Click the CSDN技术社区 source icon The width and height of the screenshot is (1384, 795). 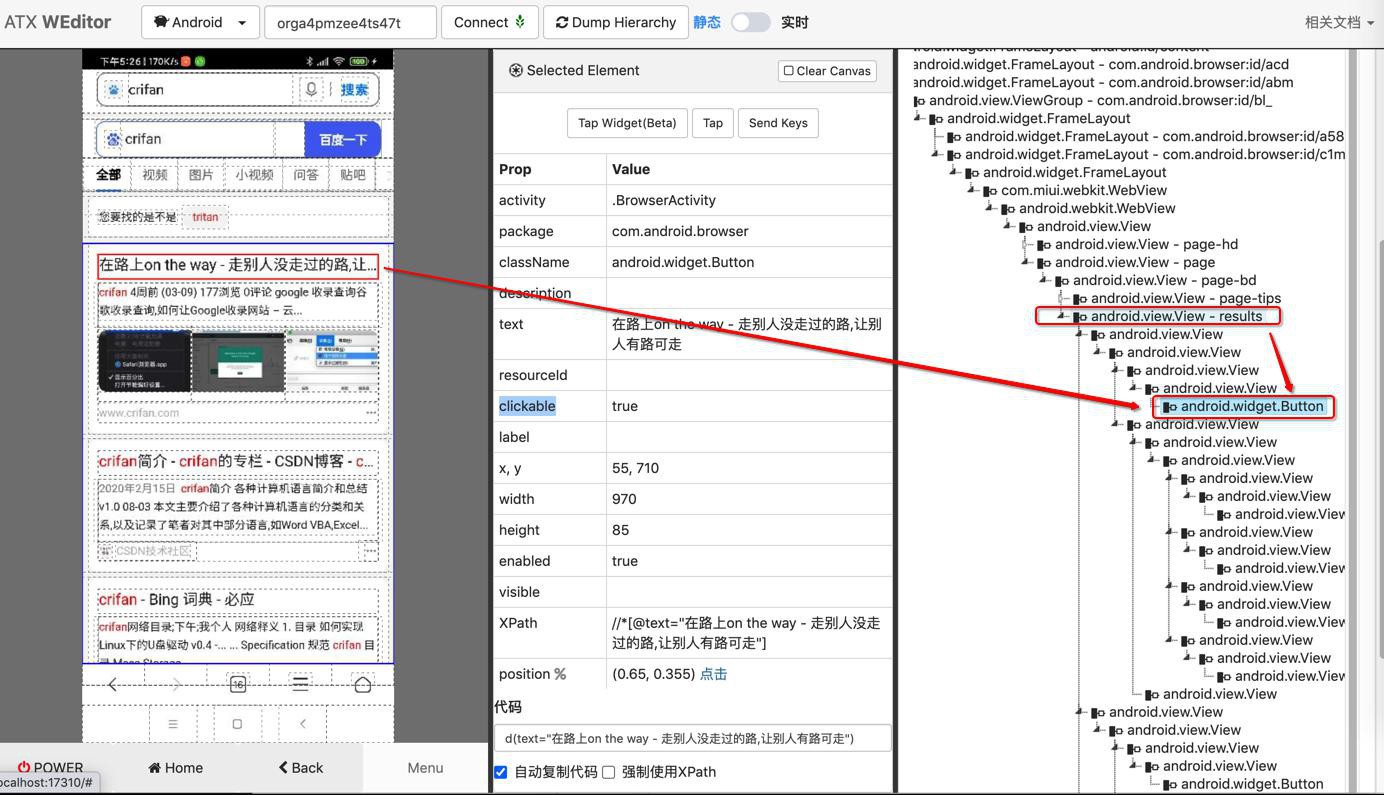(x=106, y=551)
